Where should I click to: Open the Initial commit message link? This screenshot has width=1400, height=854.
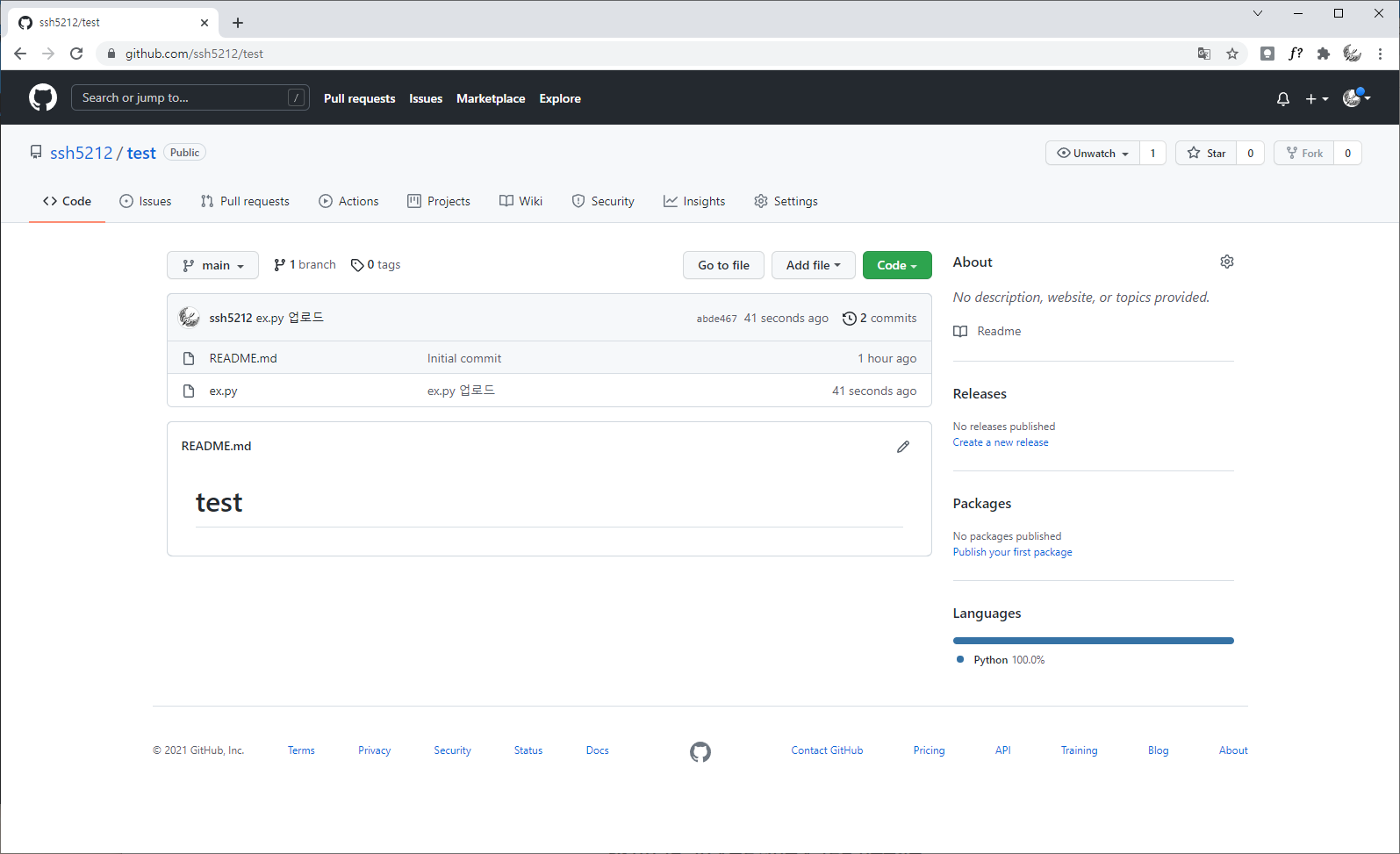464,358
